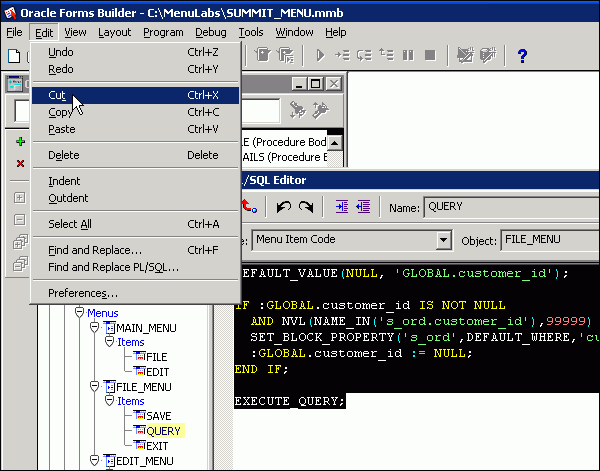Click the blue question mark Help icon
The image size is (600, 471).
click(x=522, y=56)
